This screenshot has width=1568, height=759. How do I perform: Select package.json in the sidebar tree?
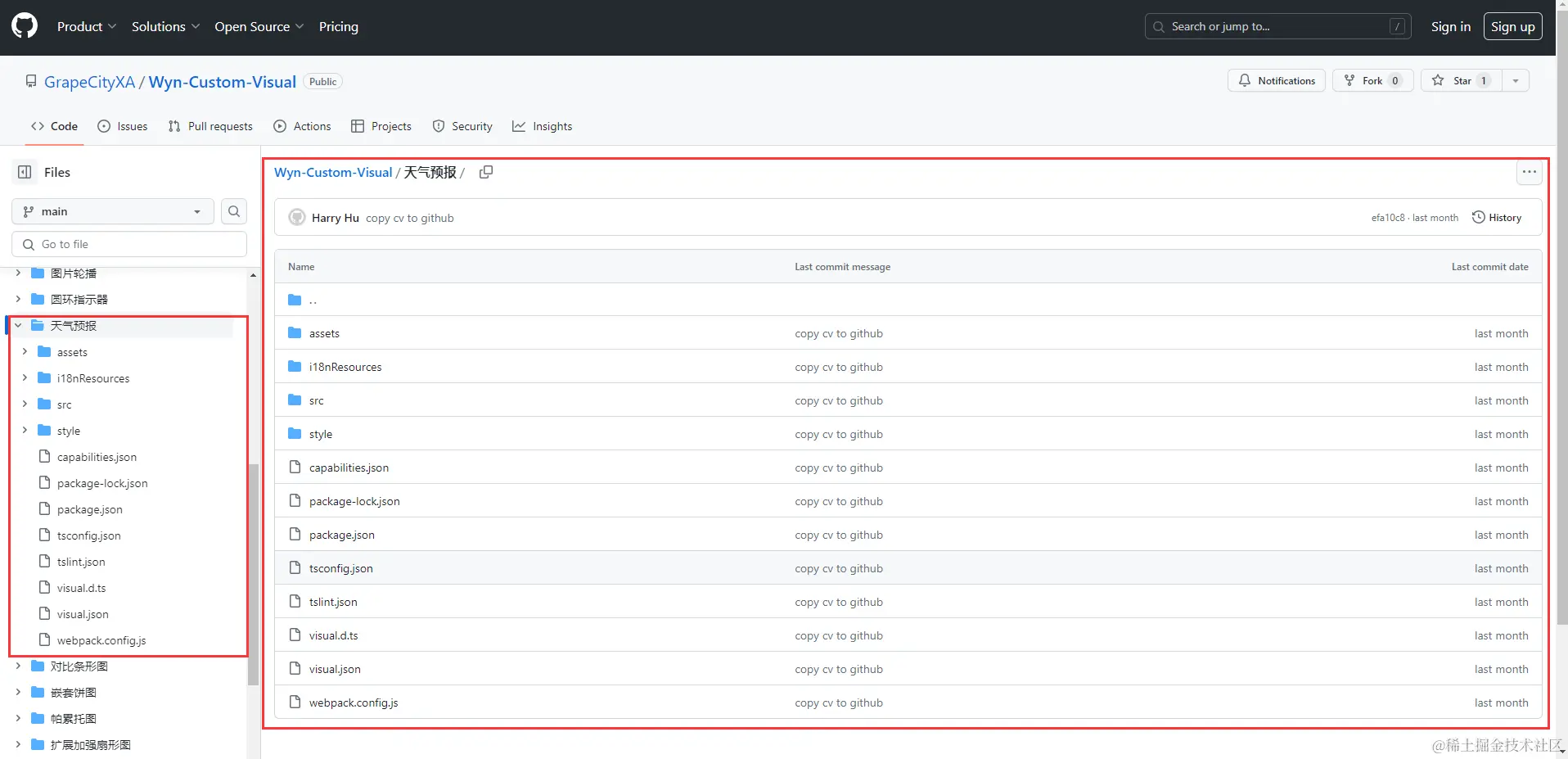coord(90,509)
